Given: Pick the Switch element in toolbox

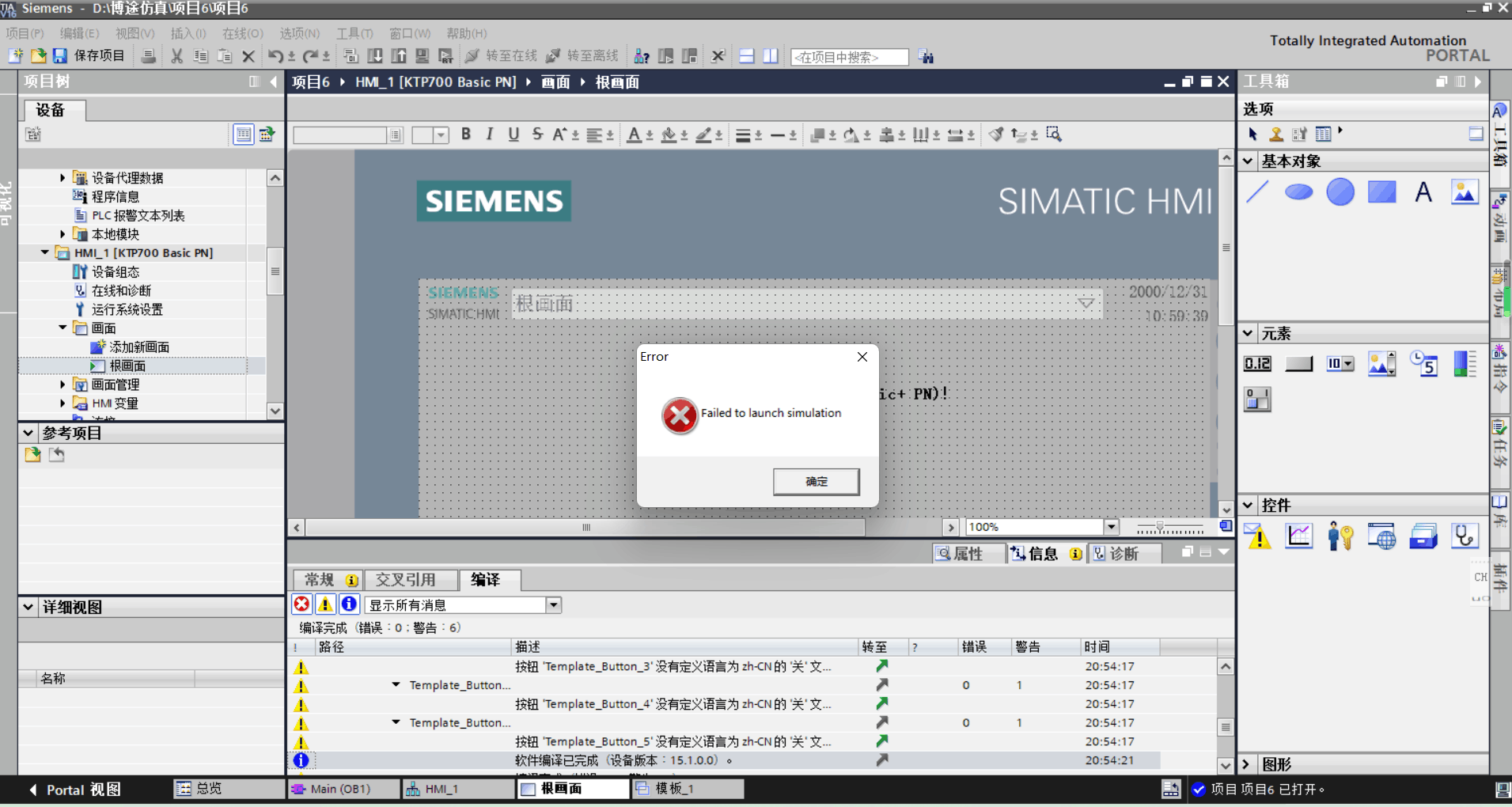Looking at the screenshot, I should (1257, 400).
